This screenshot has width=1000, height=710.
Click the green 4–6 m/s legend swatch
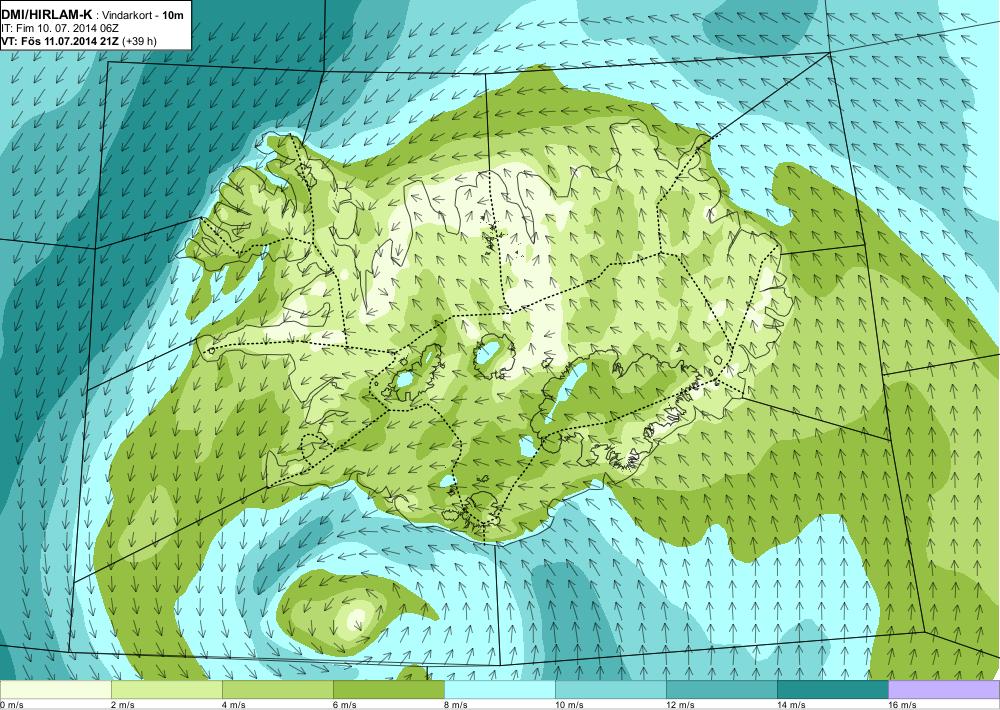click(x=277, y=690)
